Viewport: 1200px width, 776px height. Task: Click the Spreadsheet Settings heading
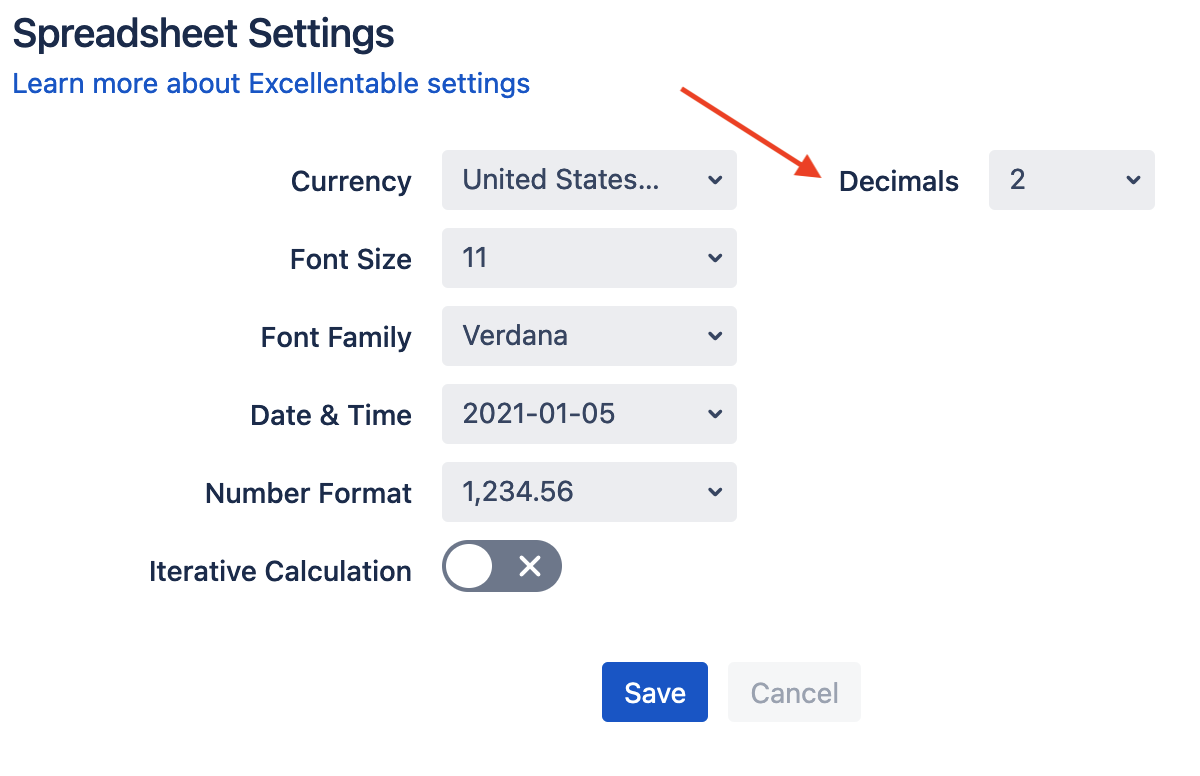(x=203, y=34)
